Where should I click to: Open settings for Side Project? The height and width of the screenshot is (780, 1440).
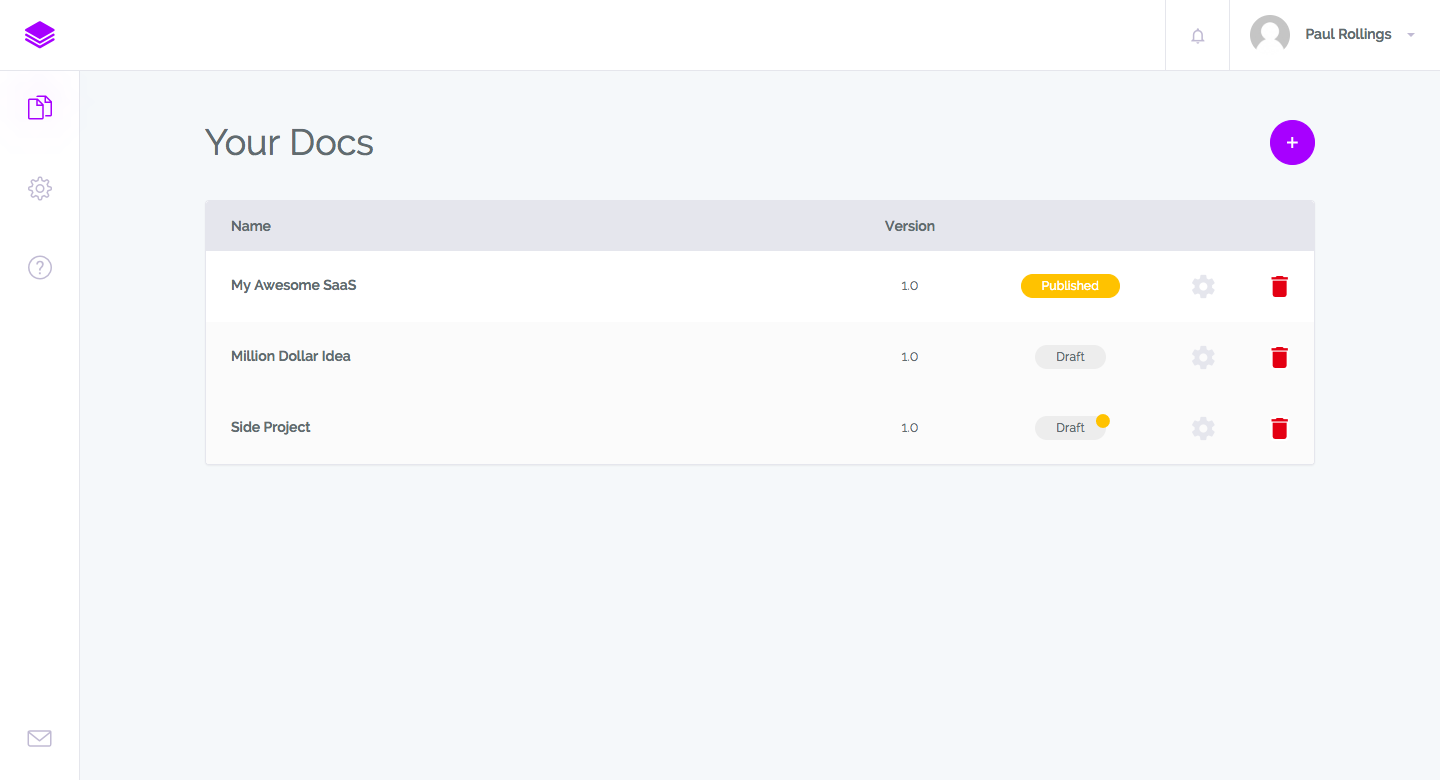tap(1203, 428)
